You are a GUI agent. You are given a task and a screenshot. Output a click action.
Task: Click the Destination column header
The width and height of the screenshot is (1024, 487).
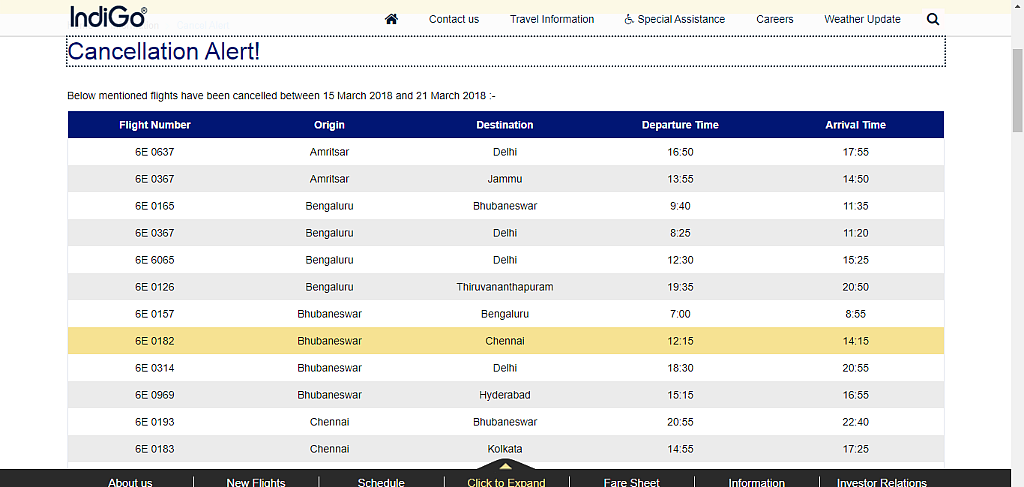505,125
